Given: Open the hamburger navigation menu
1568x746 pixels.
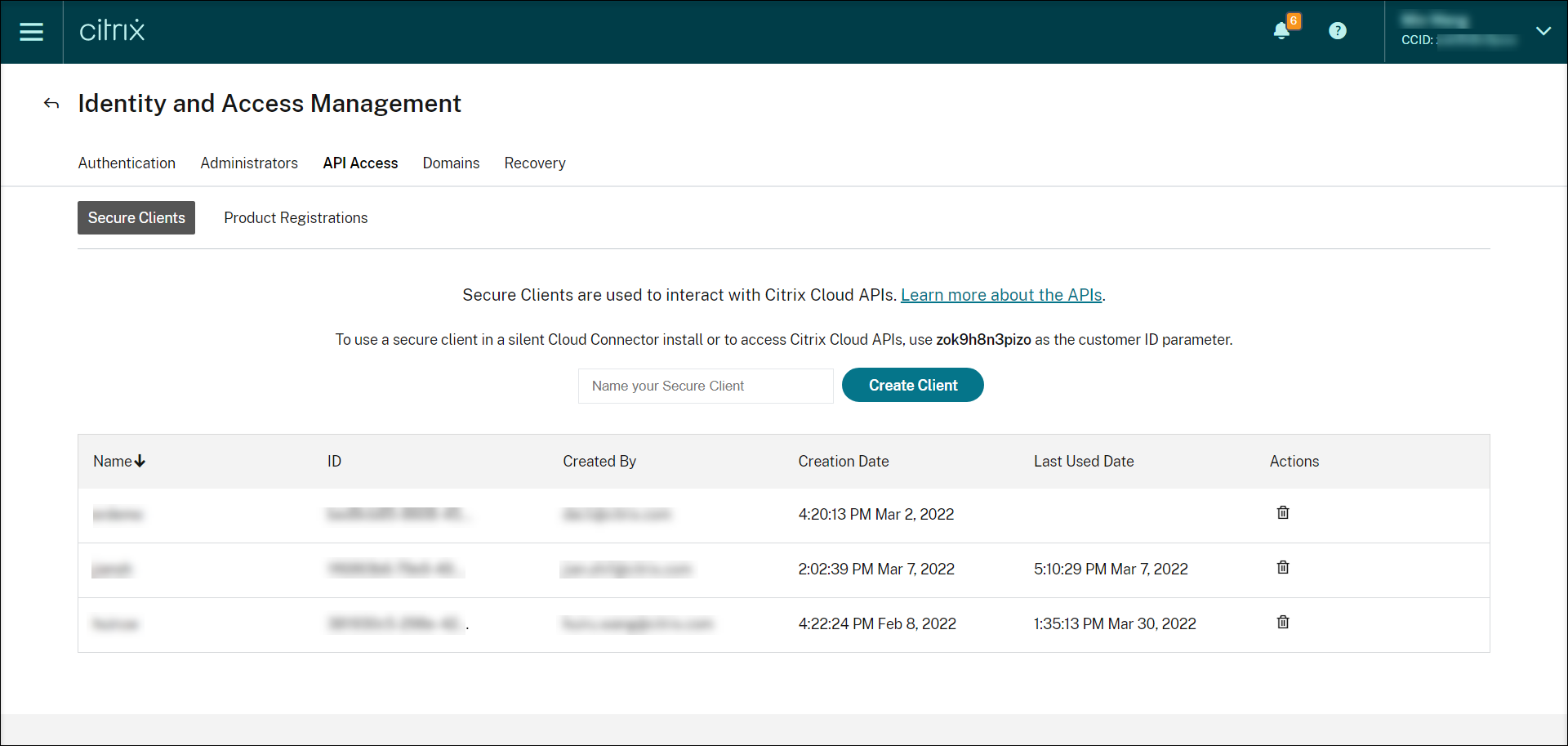Looking at the screenshot, I should click(31, 32).
